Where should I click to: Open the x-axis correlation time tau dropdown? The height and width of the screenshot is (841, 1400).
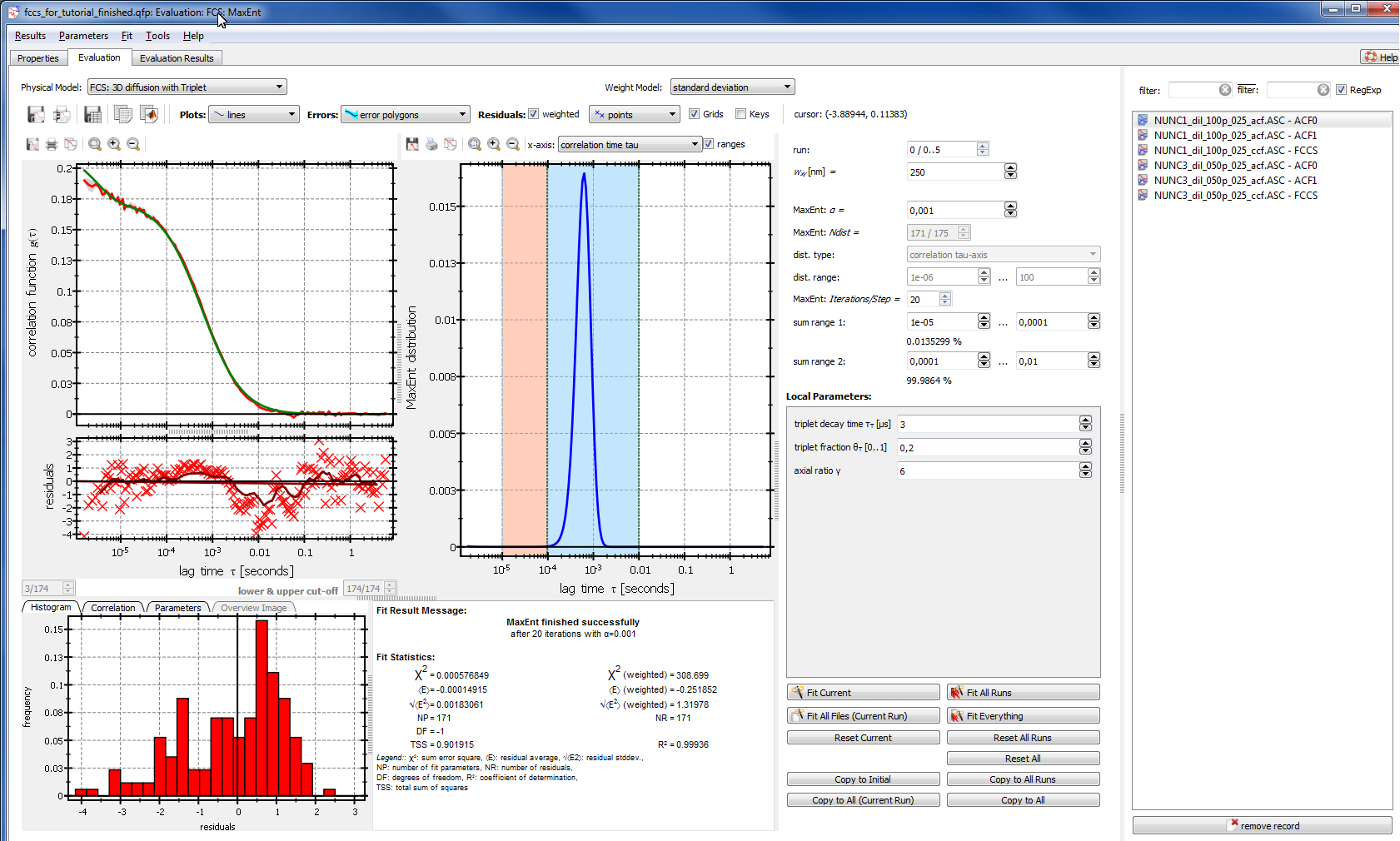pos(629,145)
